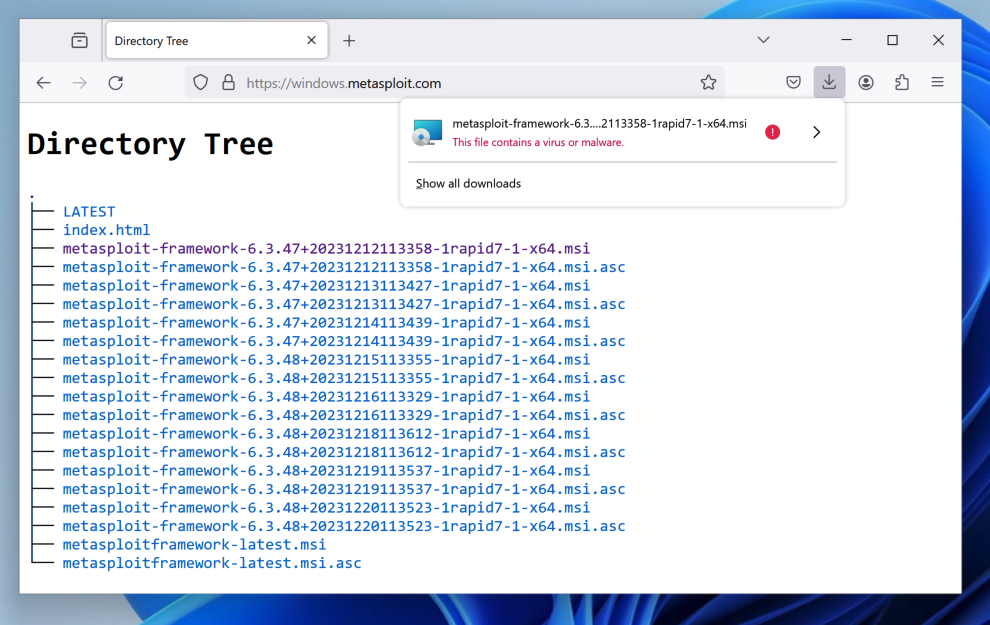The image size is (990, 625).
Task: Click the address bar URL field
Action: 460,83
